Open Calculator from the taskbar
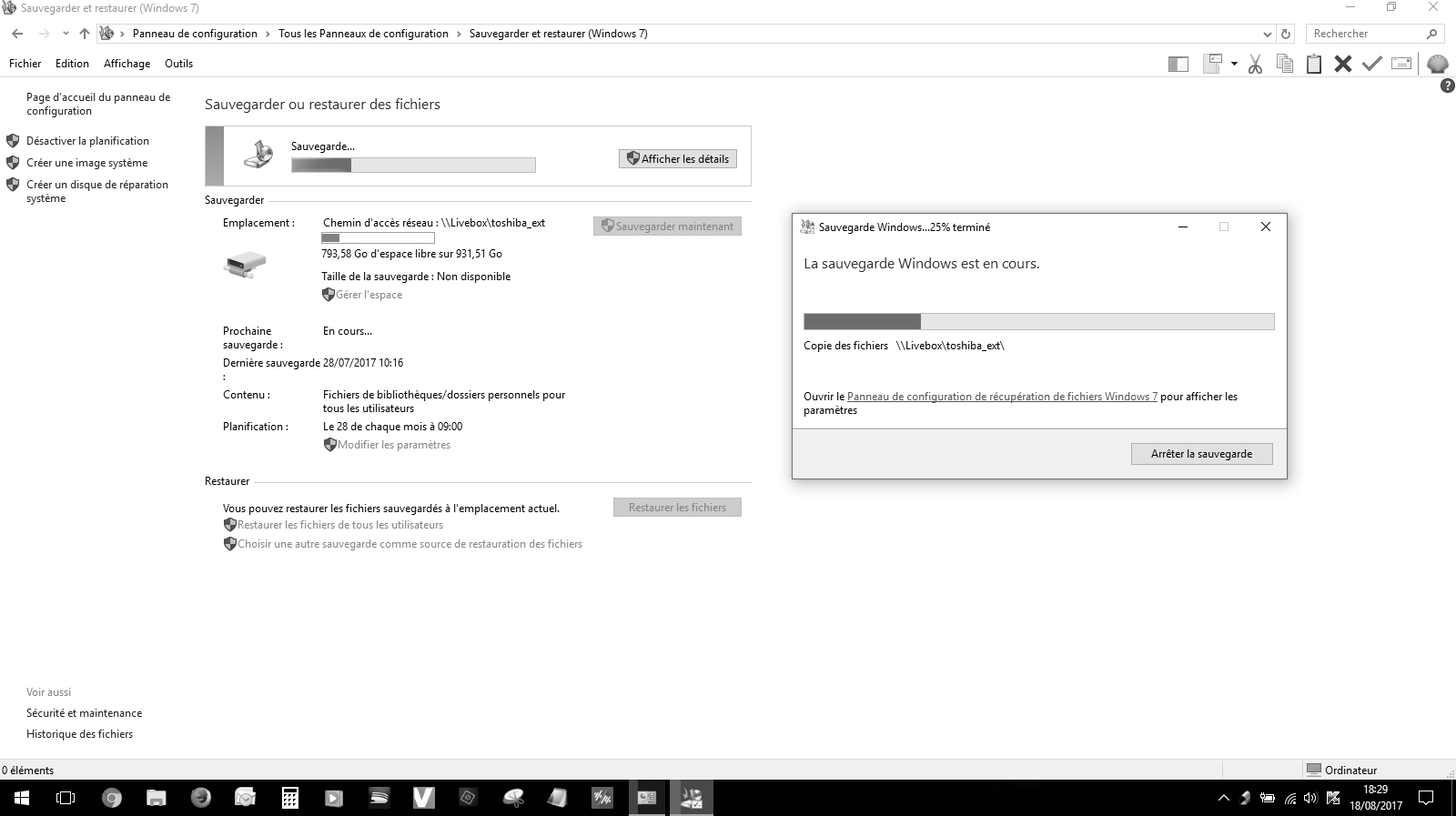This screenshot has height=816, width=1456. 289,798
